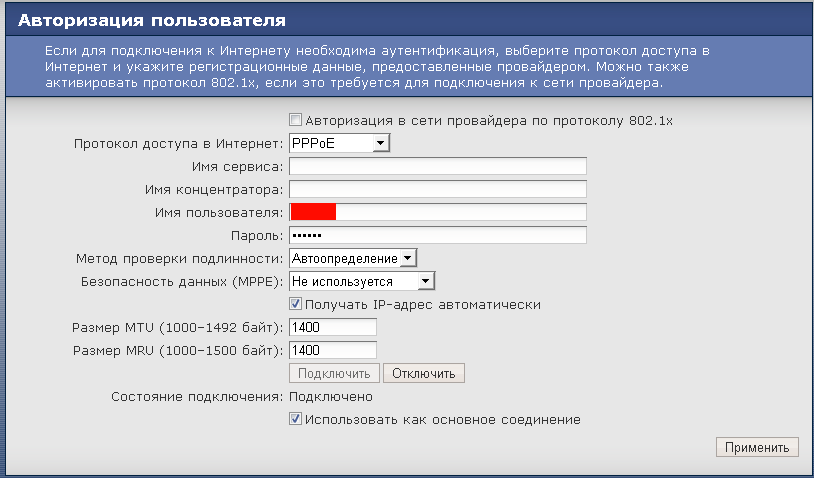The width and height of the screenshot is (814, 478).
Task: Enable 802.1x provider network authorization checkbox
Action: click(x=295, y=120)
